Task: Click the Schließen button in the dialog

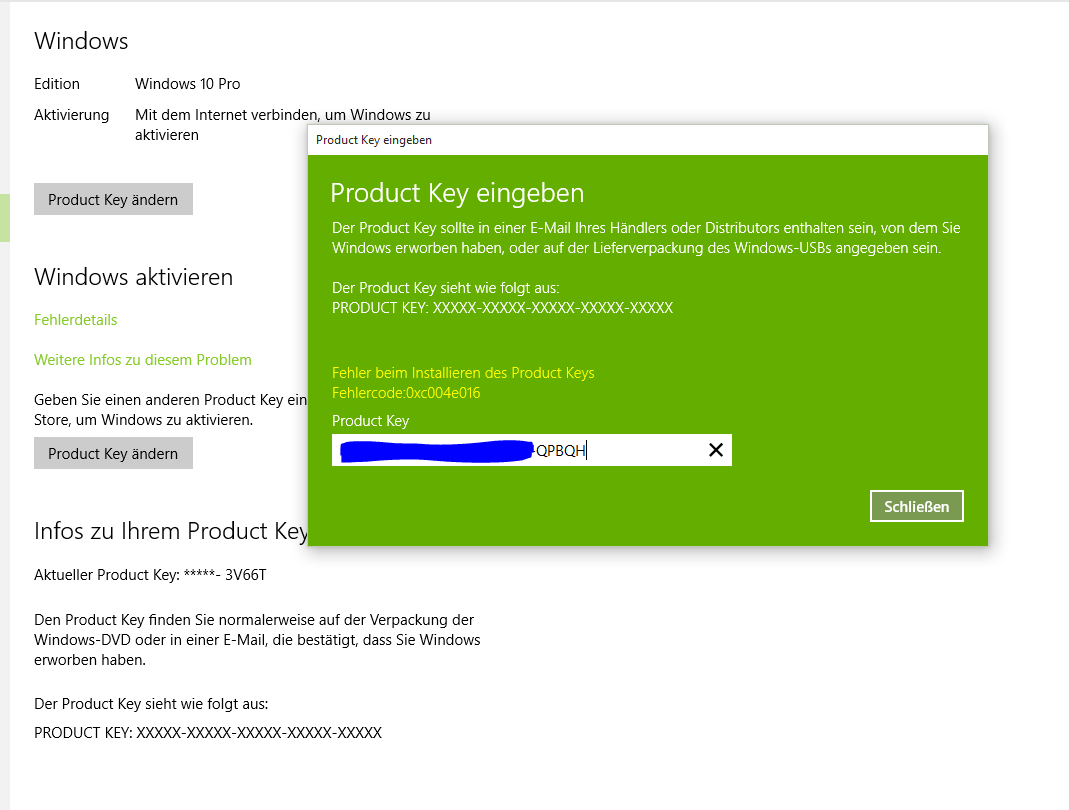Action: 916,507
